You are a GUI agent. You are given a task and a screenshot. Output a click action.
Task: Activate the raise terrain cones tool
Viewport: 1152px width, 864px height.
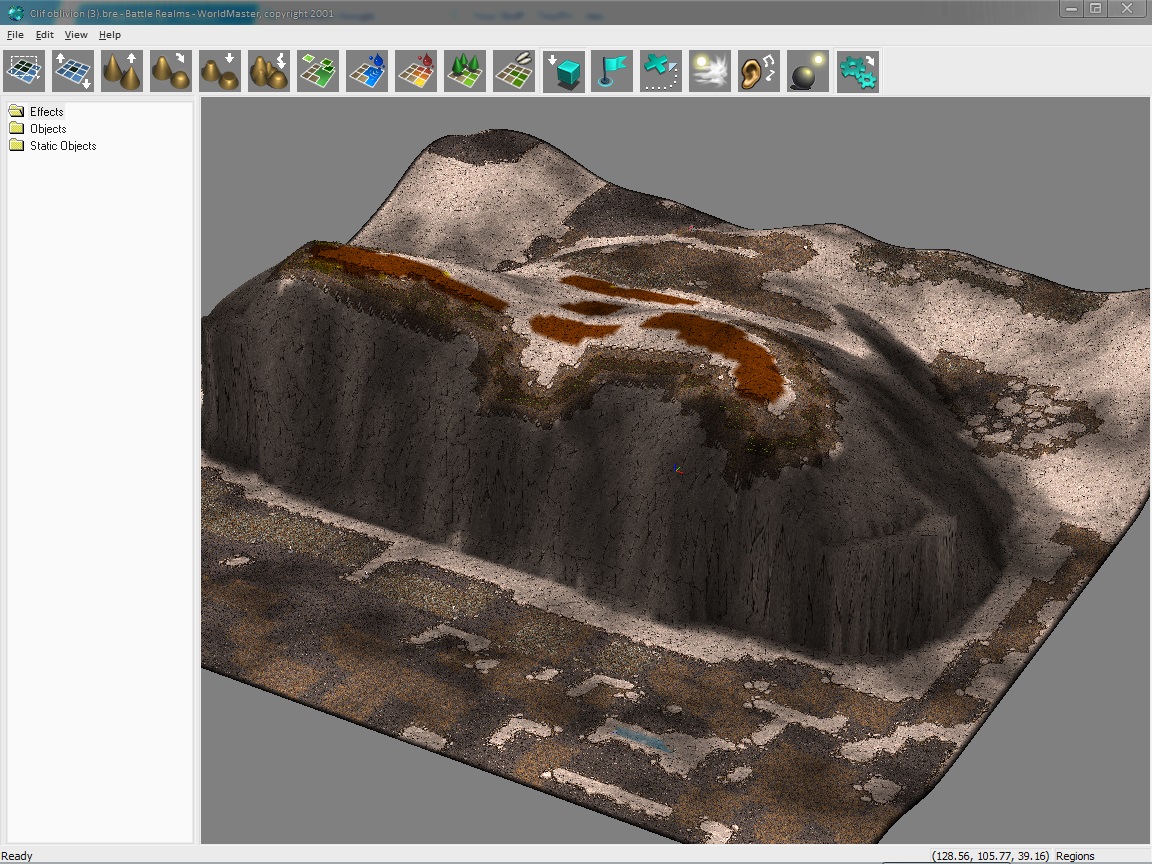click(122, 71)
